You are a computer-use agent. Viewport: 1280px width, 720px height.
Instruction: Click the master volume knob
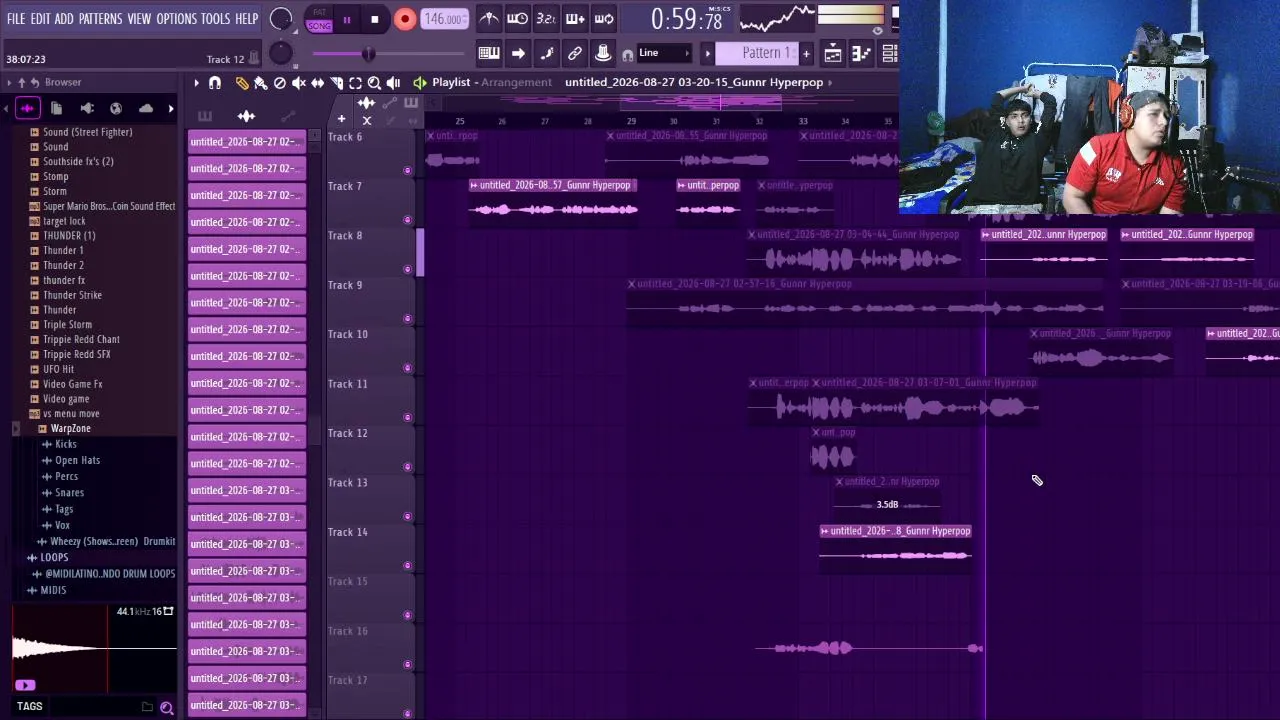click(x=282, y=20)
